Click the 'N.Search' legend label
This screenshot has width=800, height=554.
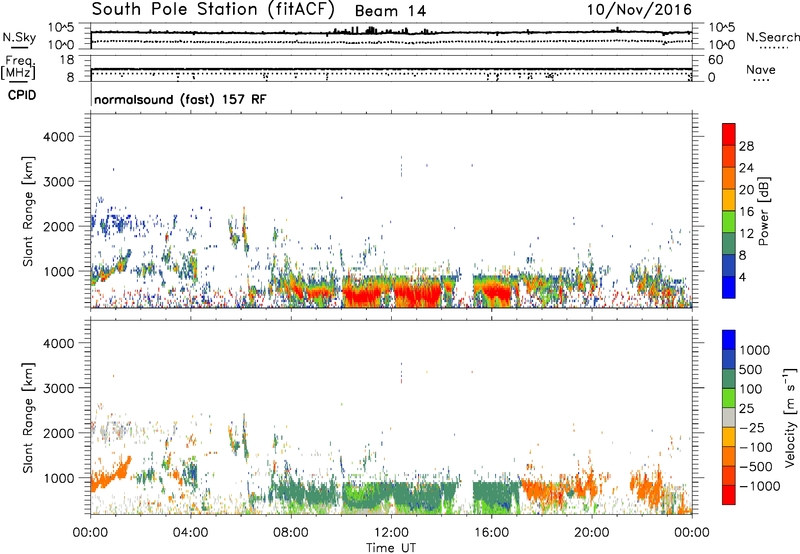pos(772,37)
